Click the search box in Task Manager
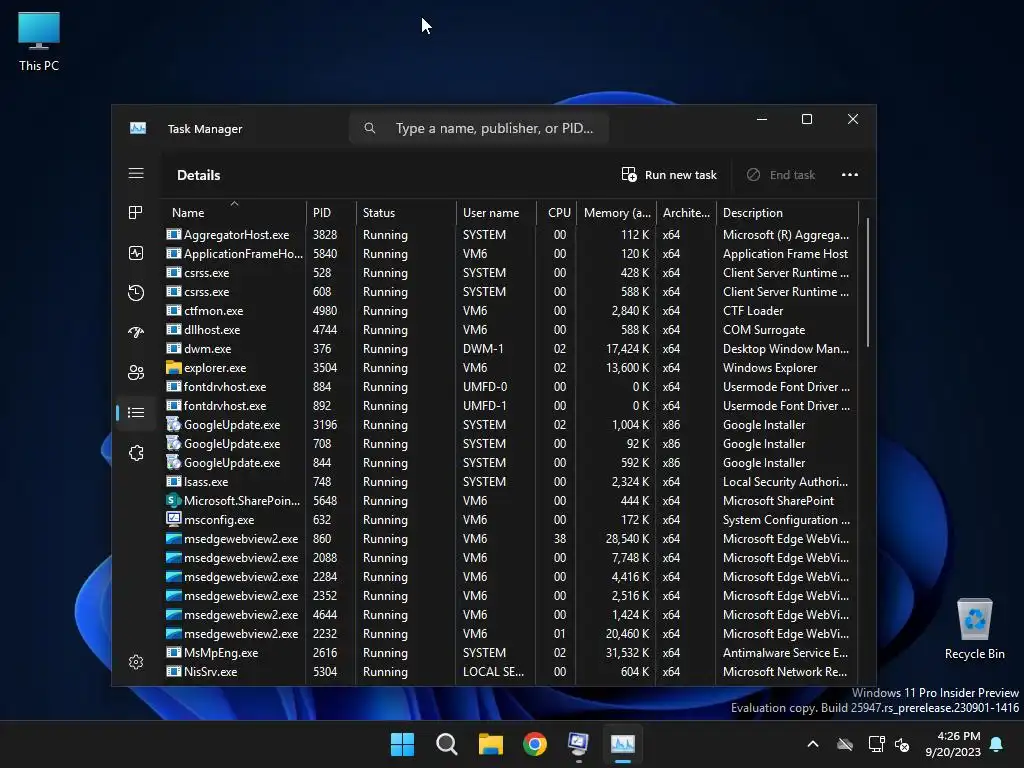 [x=479, y=128]
